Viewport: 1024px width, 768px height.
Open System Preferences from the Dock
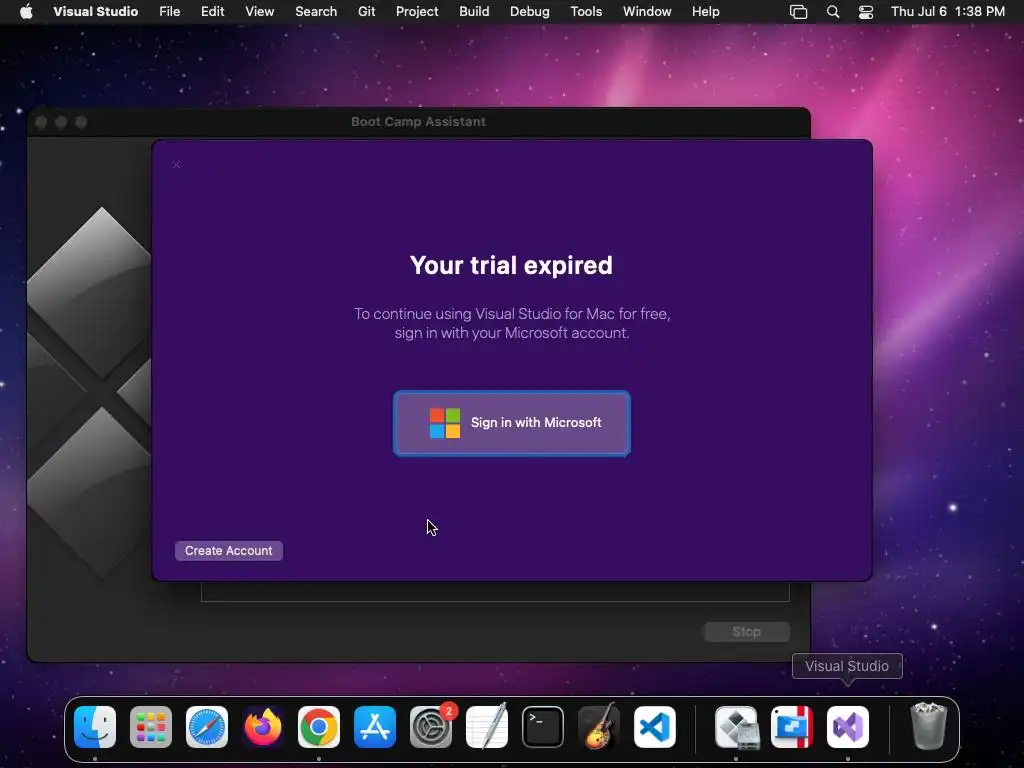click(431, 727)
